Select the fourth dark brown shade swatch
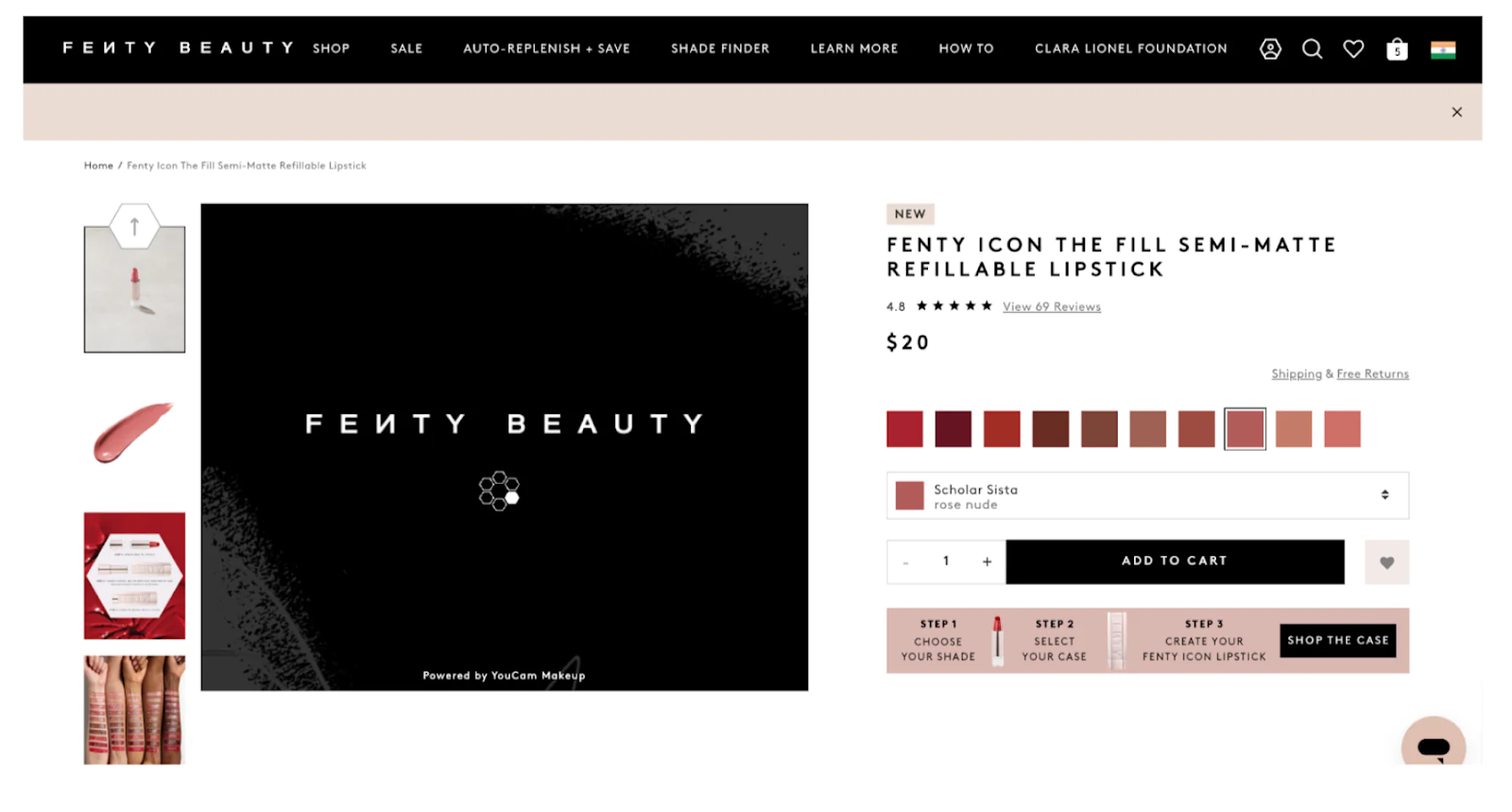 pyautogui.click(x=1051, y=429)
